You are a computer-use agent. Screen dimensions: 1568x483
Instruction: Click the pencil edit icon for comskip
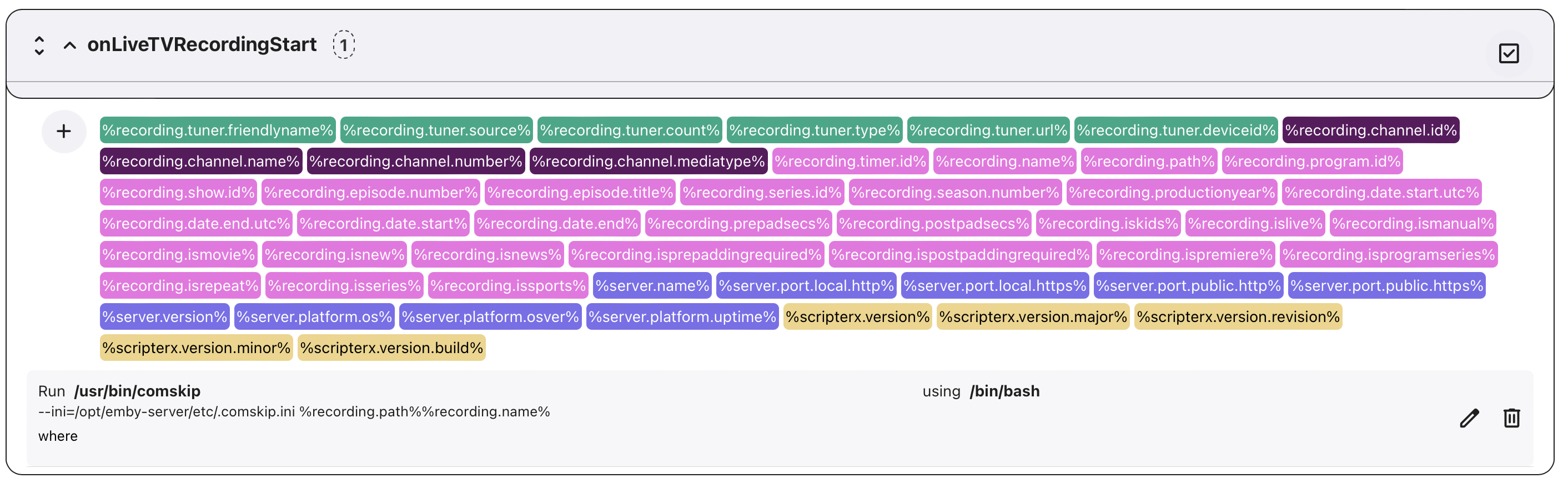(1469, 419)
